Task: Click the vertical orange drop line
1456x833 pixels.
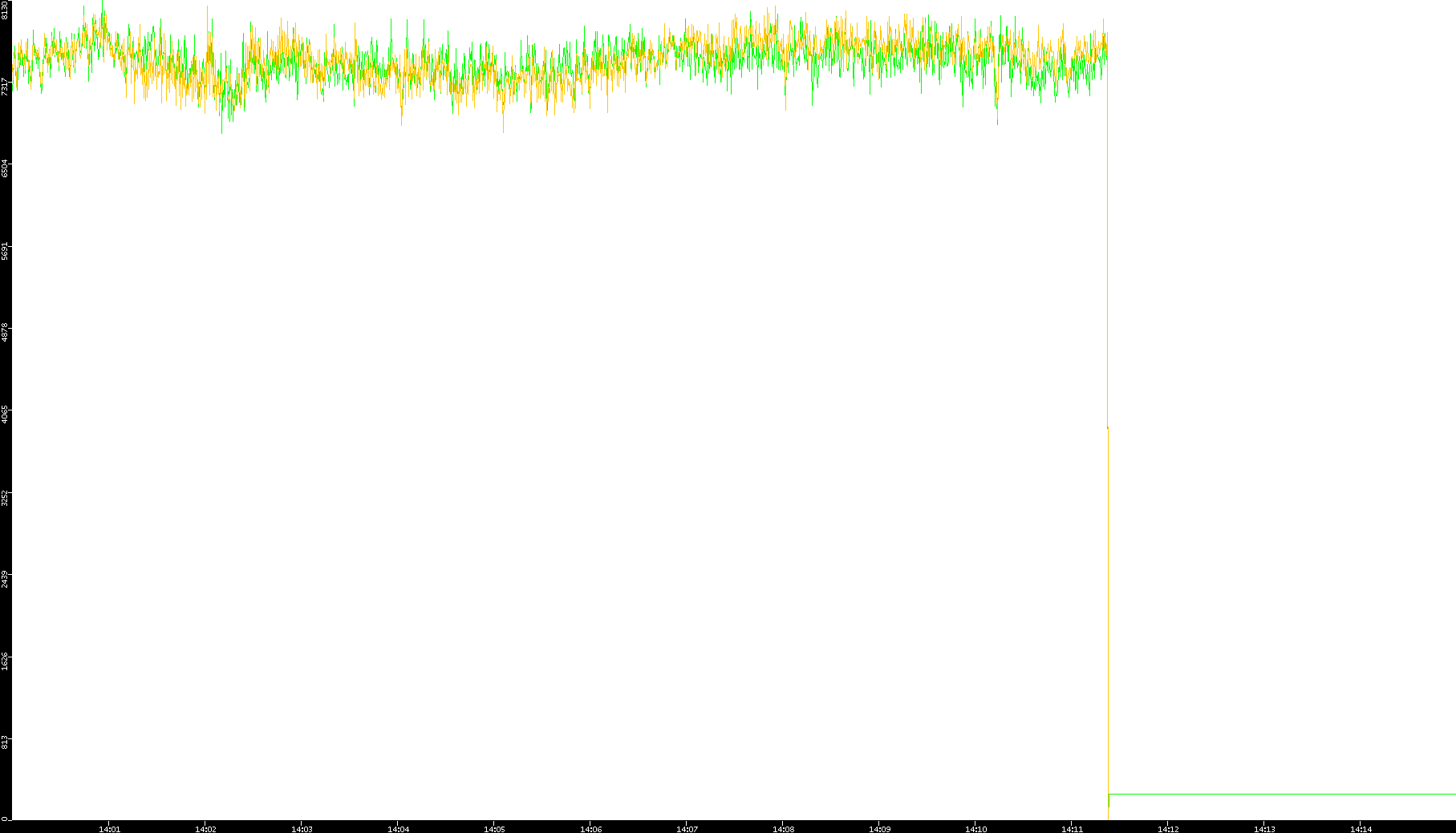Action: point(1107,241)
